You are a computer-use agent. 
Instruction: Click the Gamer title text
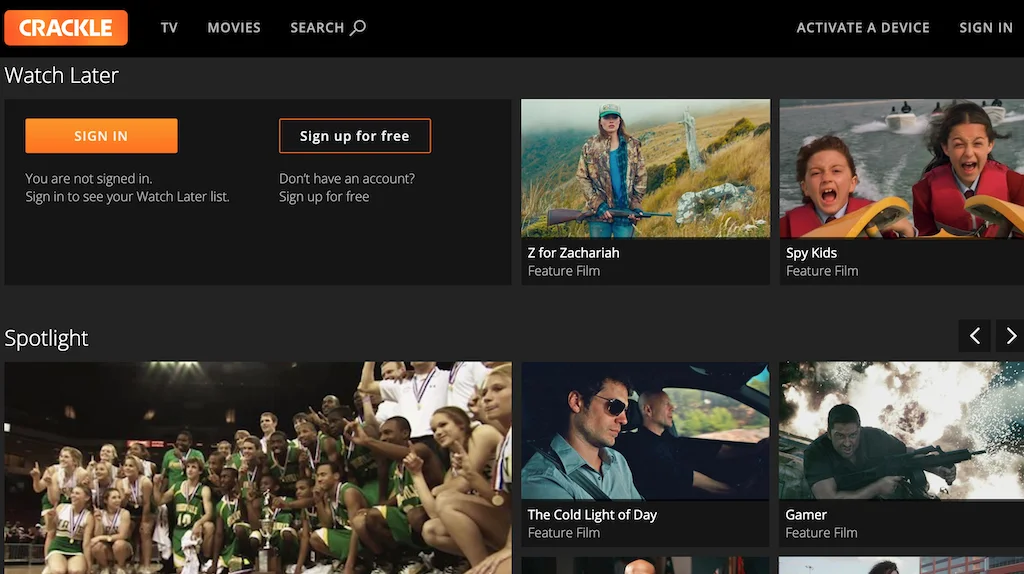click(806, 515)
